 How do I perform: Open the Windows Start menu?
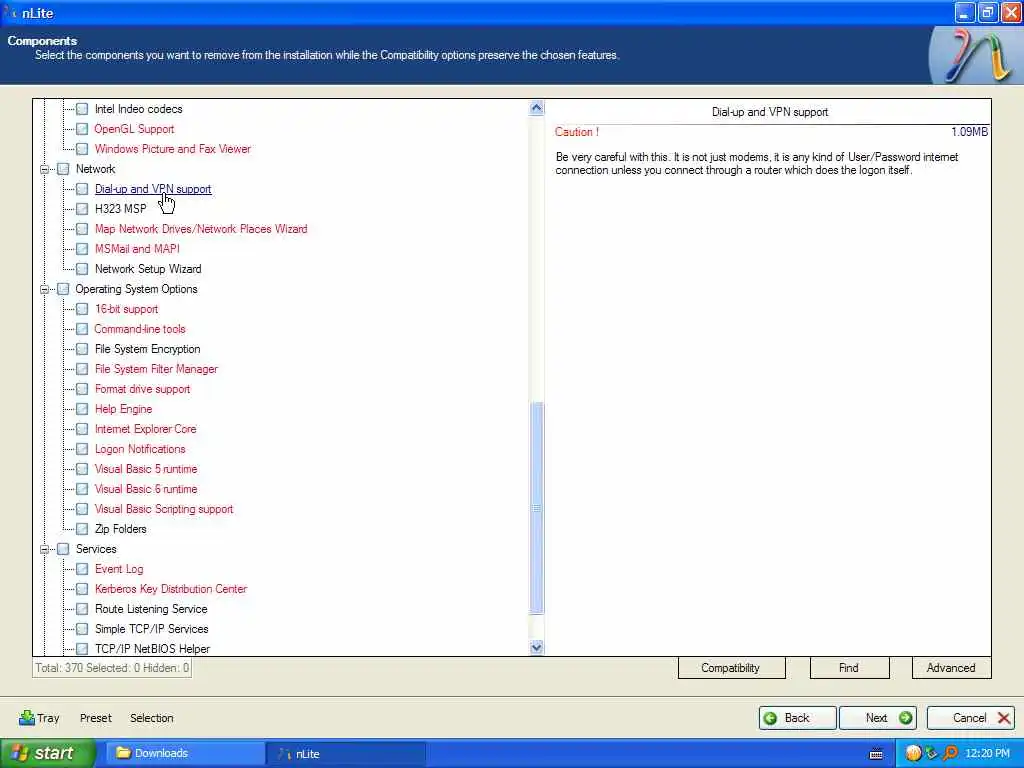click(x=48, y=754)
